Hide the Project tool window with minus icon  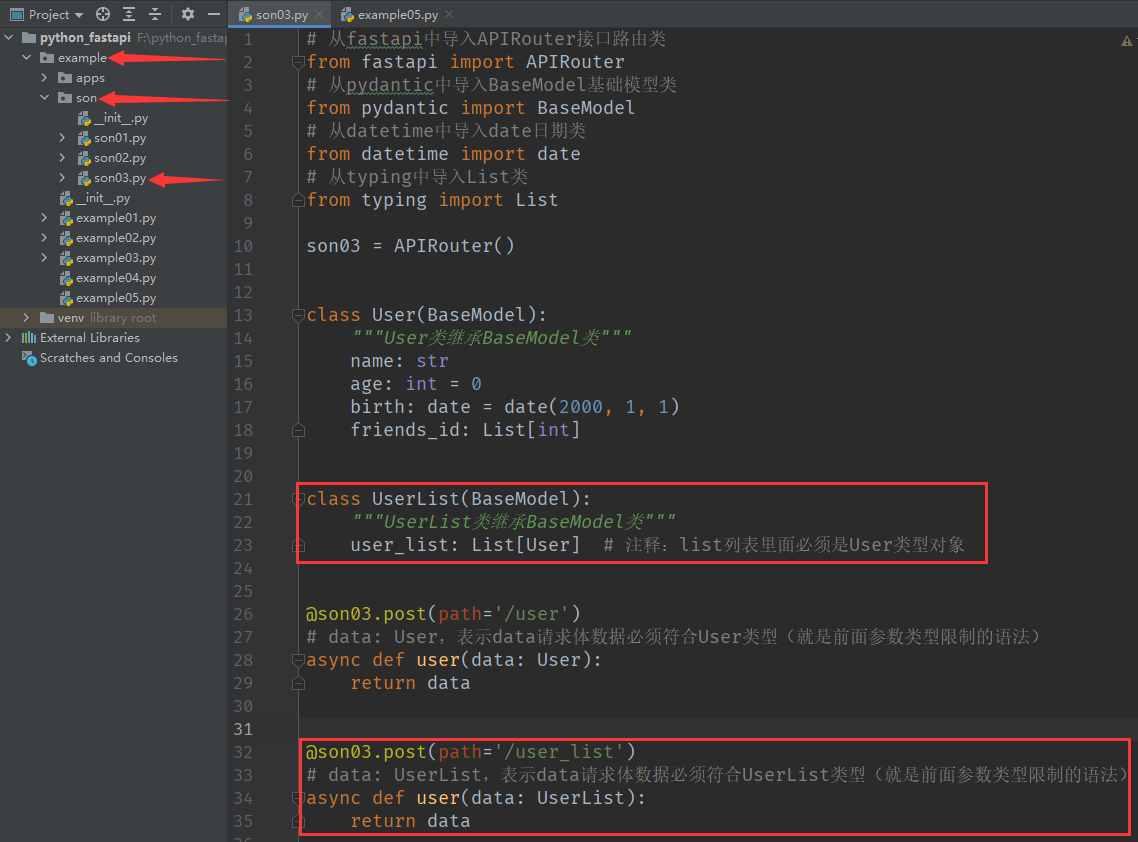(212, 14)
